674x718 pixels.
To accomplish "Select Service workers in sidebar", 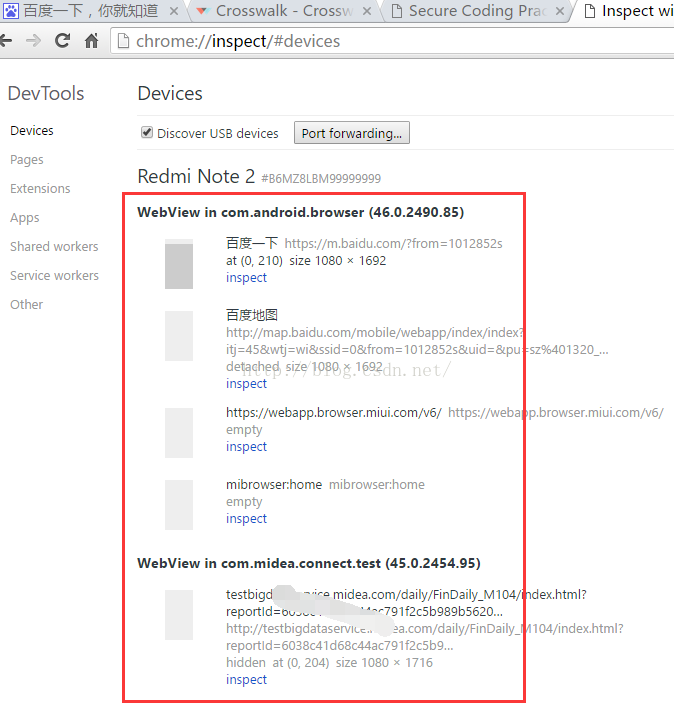I will pyautogui.click(x=54, y=275).
